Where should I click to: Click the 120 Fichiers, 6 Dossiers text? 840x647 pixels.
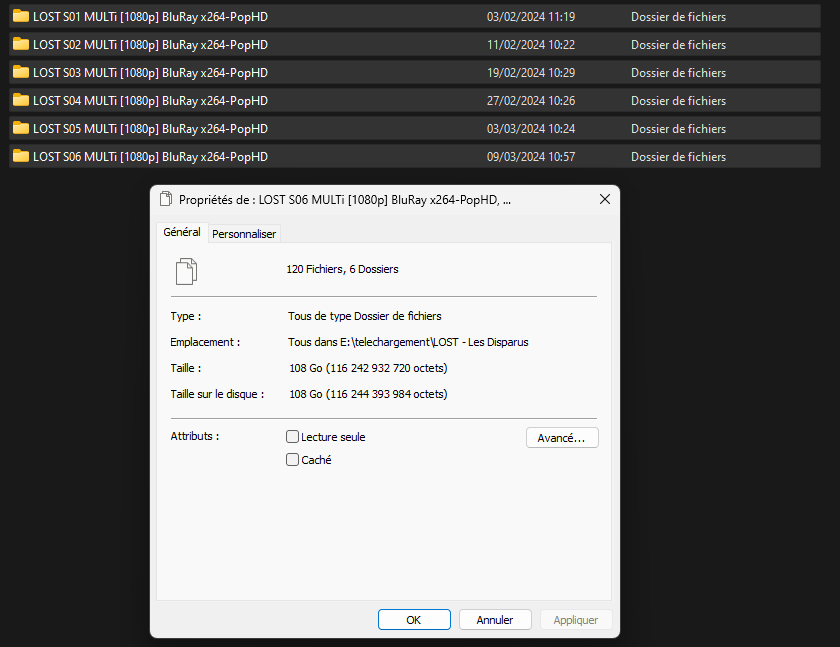coord(342,269)
